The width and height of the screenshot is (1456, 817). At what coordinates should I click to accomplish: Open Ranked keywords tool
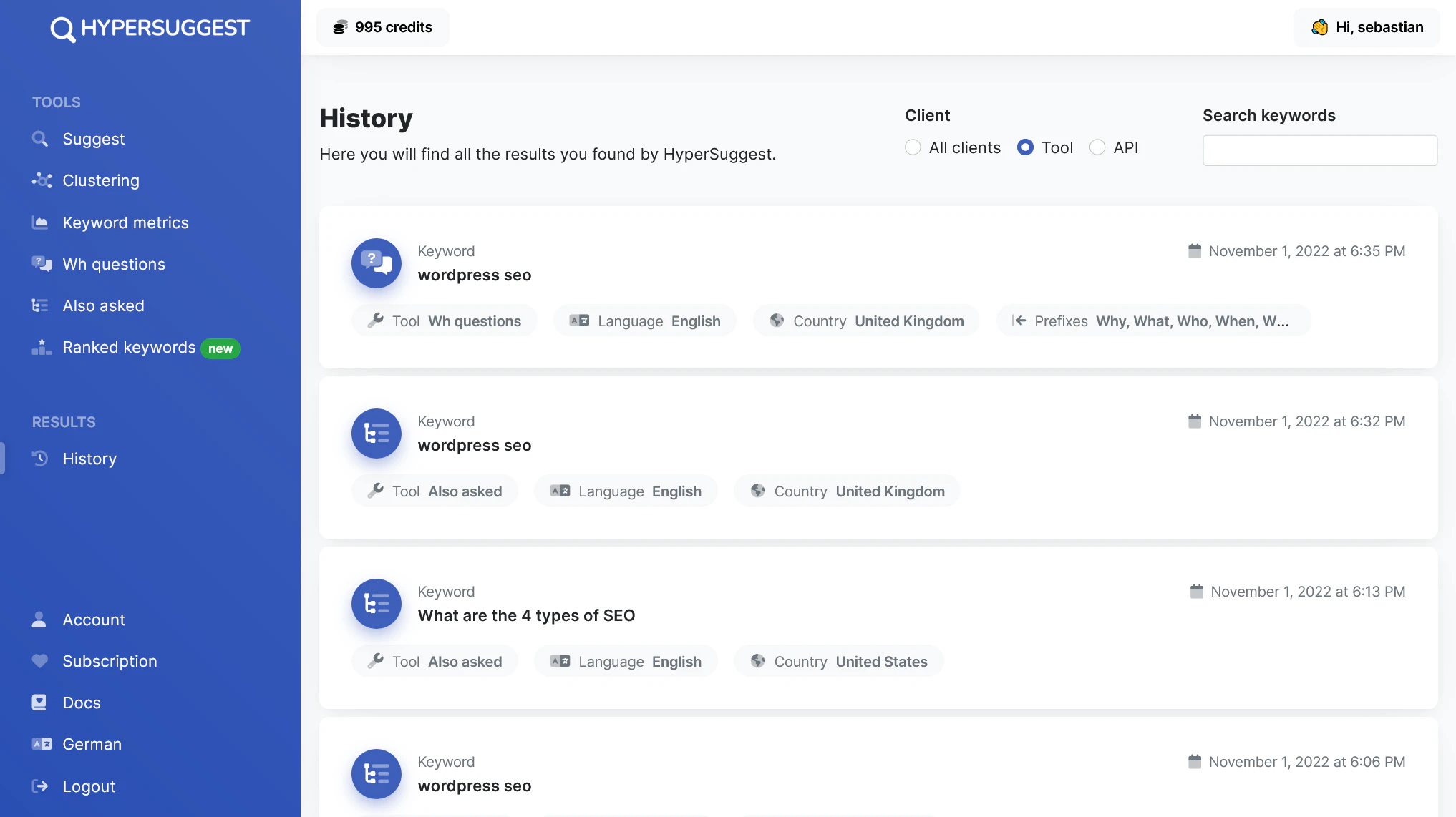tap(129, 347)
